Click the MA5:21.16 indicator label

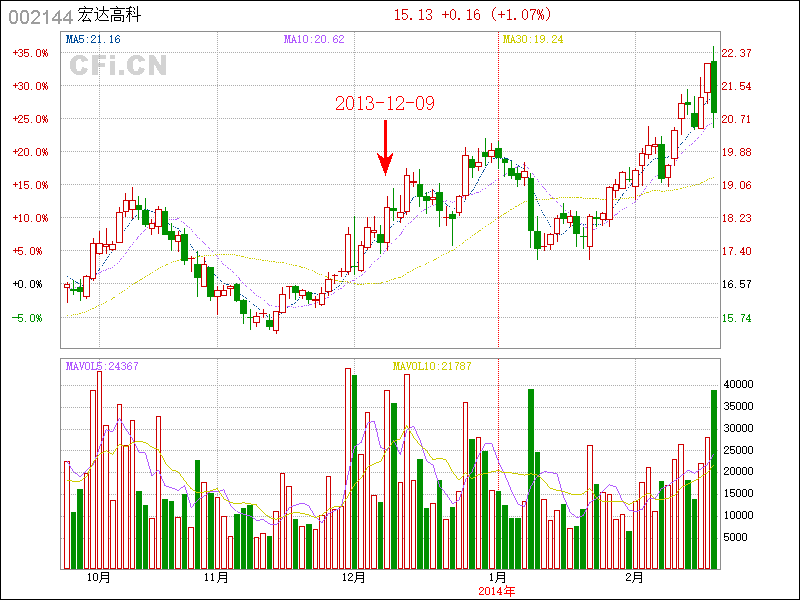[93, 39]
